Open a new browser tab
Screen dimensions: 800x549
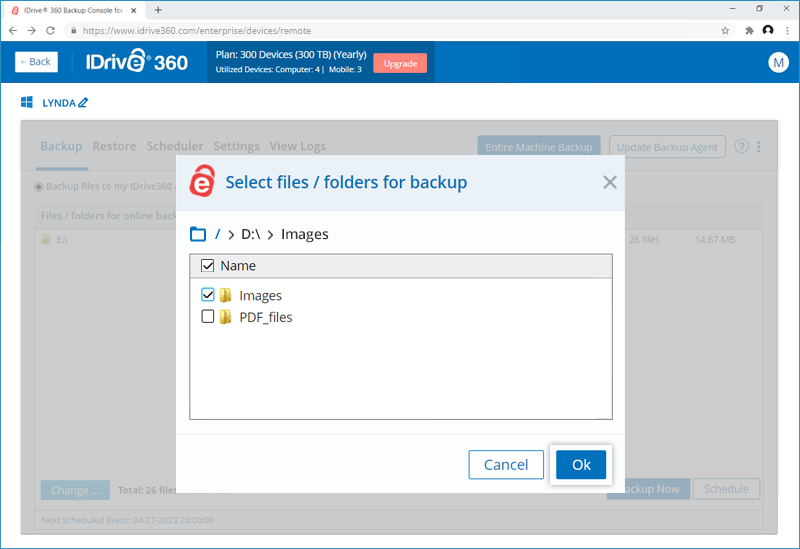coord(158,10)
